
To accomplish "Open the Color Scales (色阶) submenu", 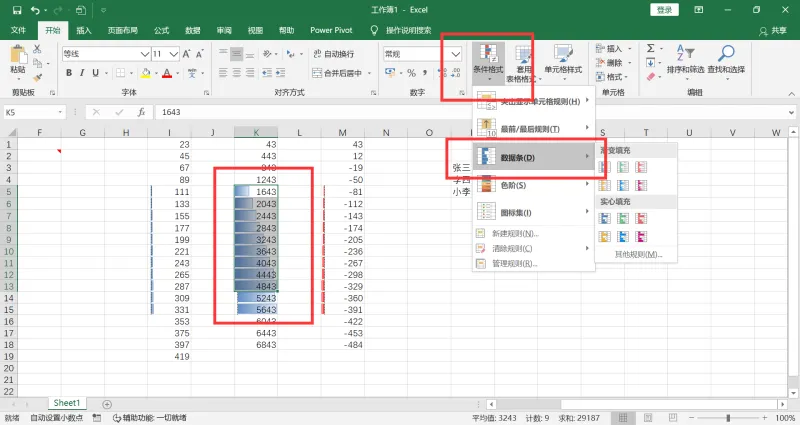I will point(534,185).
